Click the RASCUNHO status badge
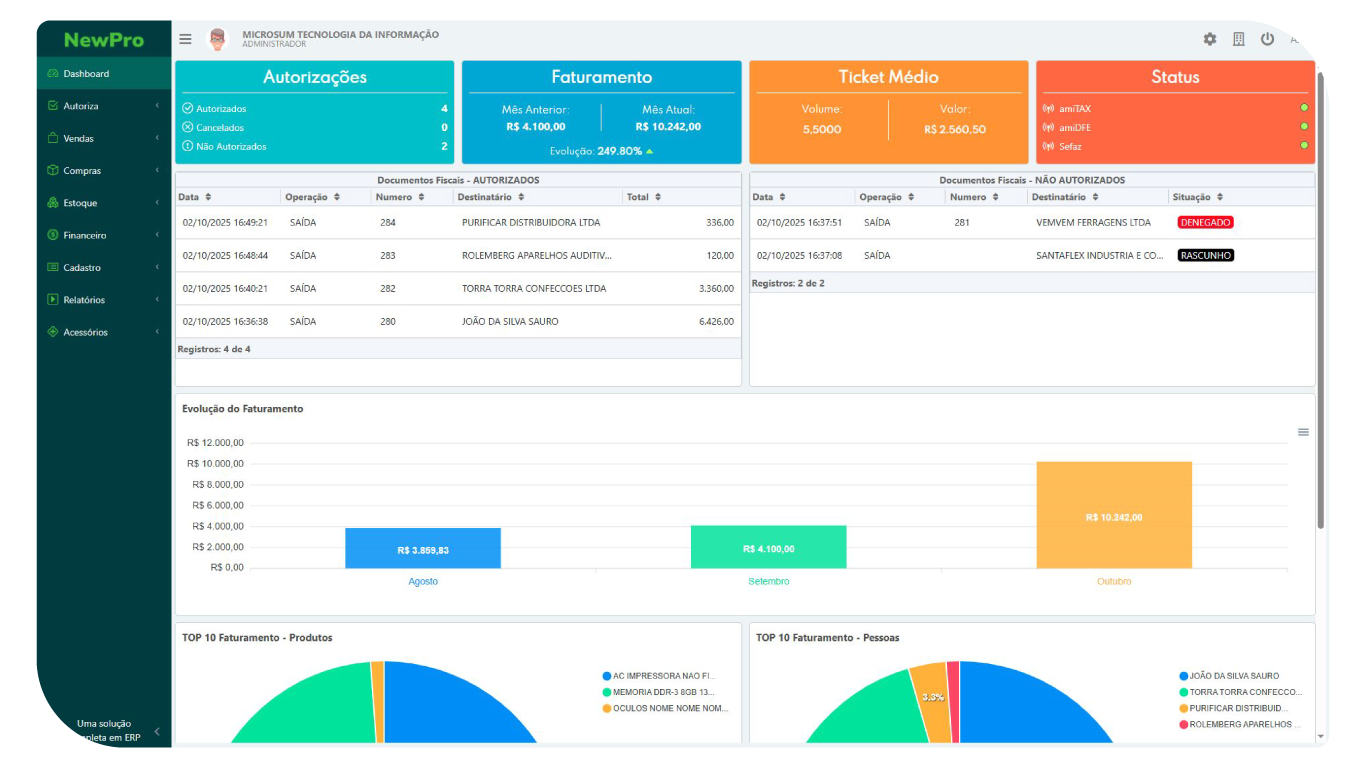The width and height of the screenshot is (1366, 768). (x=1205, y=256)
